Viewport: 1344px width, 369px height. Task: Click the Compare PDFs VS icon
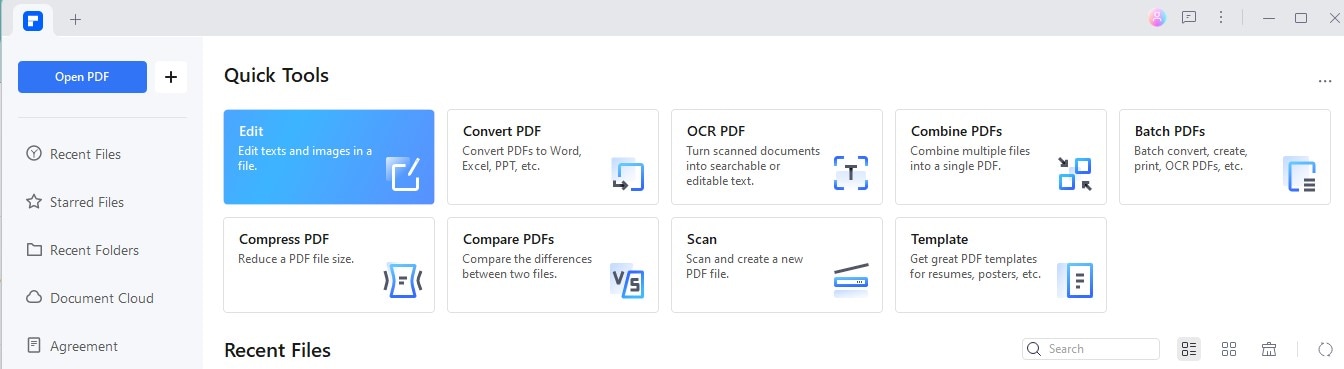(627, 281)
